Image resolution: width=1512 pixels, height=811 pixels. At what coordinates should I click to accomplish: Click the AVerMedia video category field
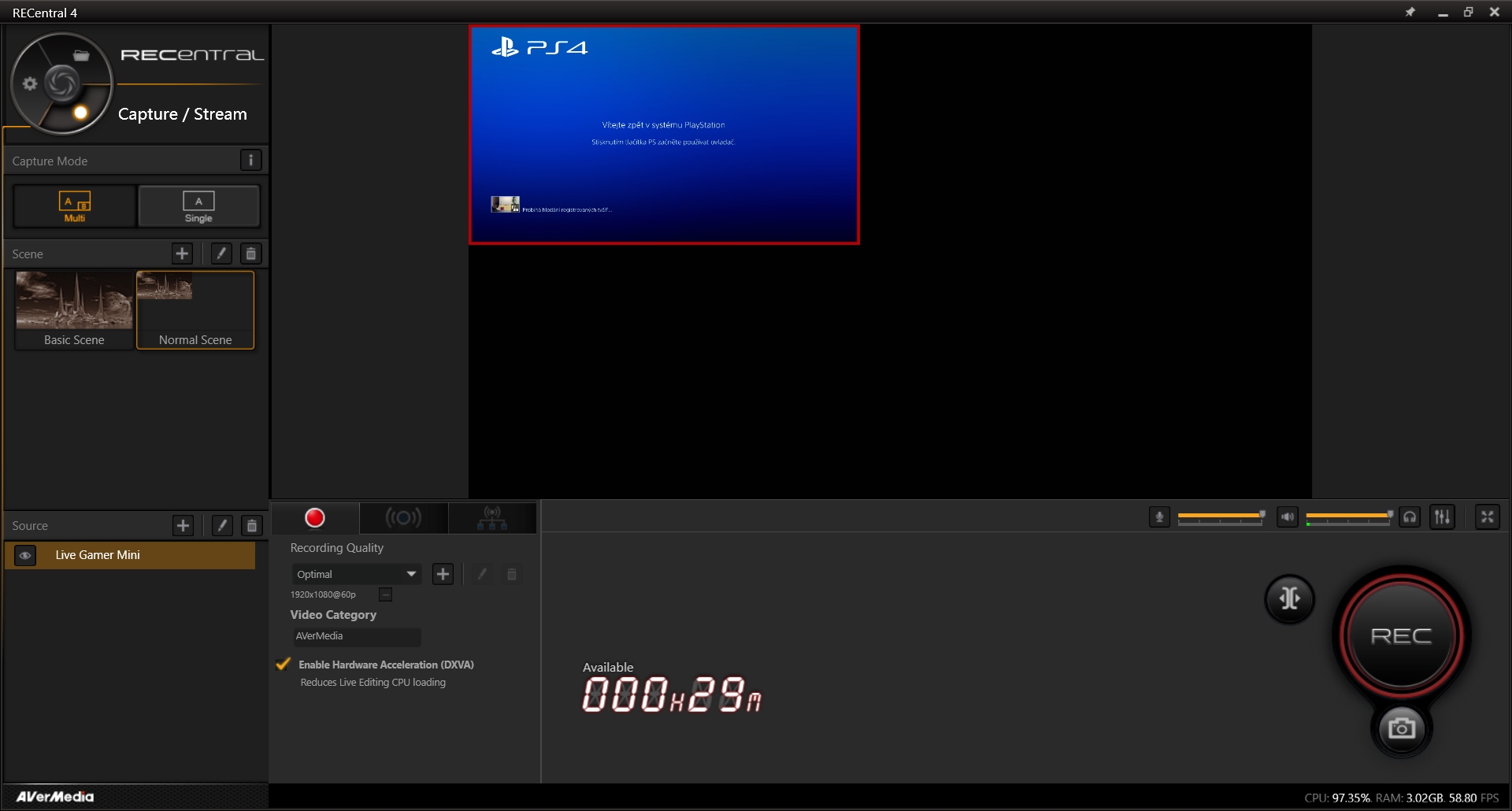tap(357, 636)
